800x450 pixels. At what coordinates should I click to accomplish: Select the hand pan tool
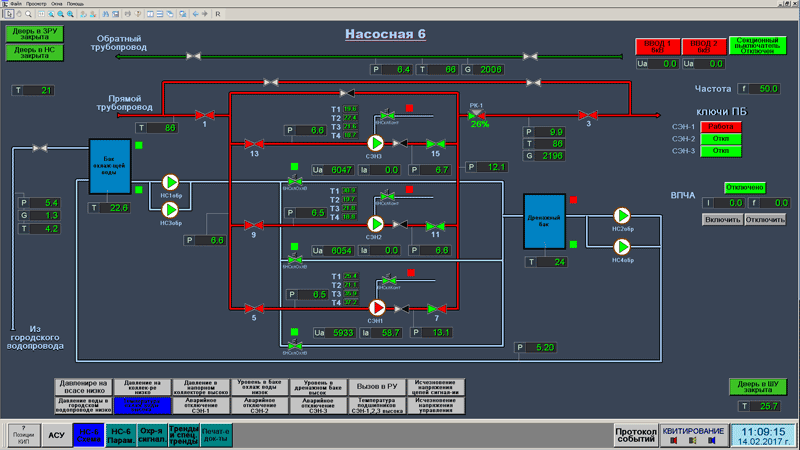19,14
